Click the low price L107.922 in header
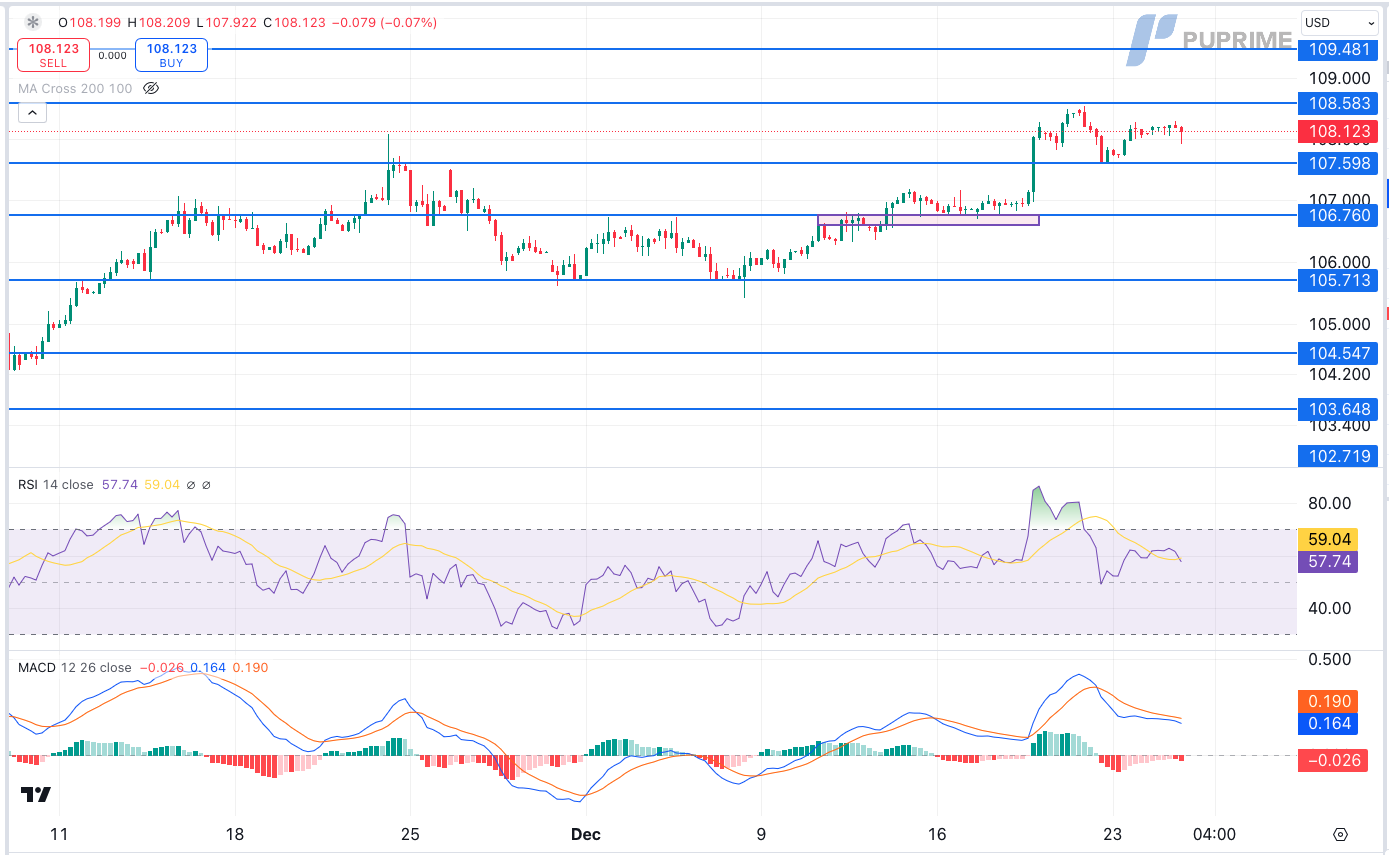 [226, 22]
